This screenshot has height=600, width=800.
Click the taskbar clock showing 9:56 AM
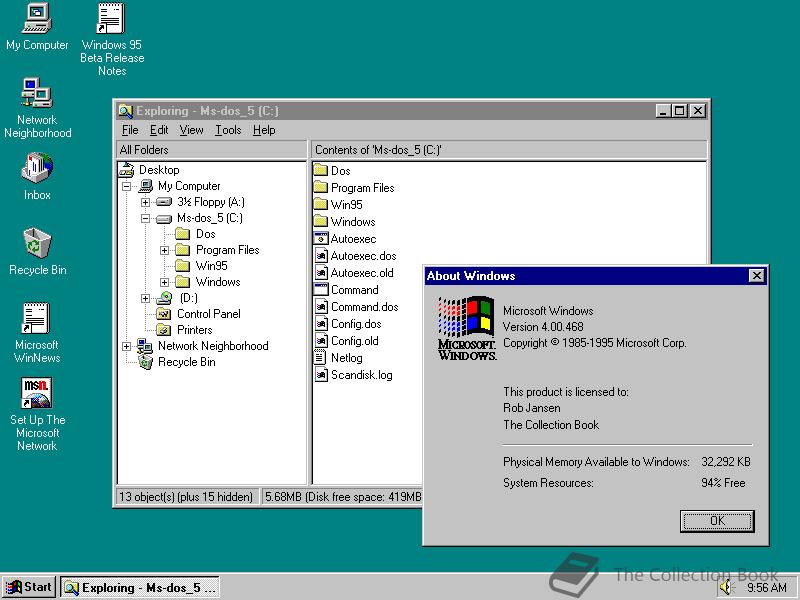[x=766, y=588]
